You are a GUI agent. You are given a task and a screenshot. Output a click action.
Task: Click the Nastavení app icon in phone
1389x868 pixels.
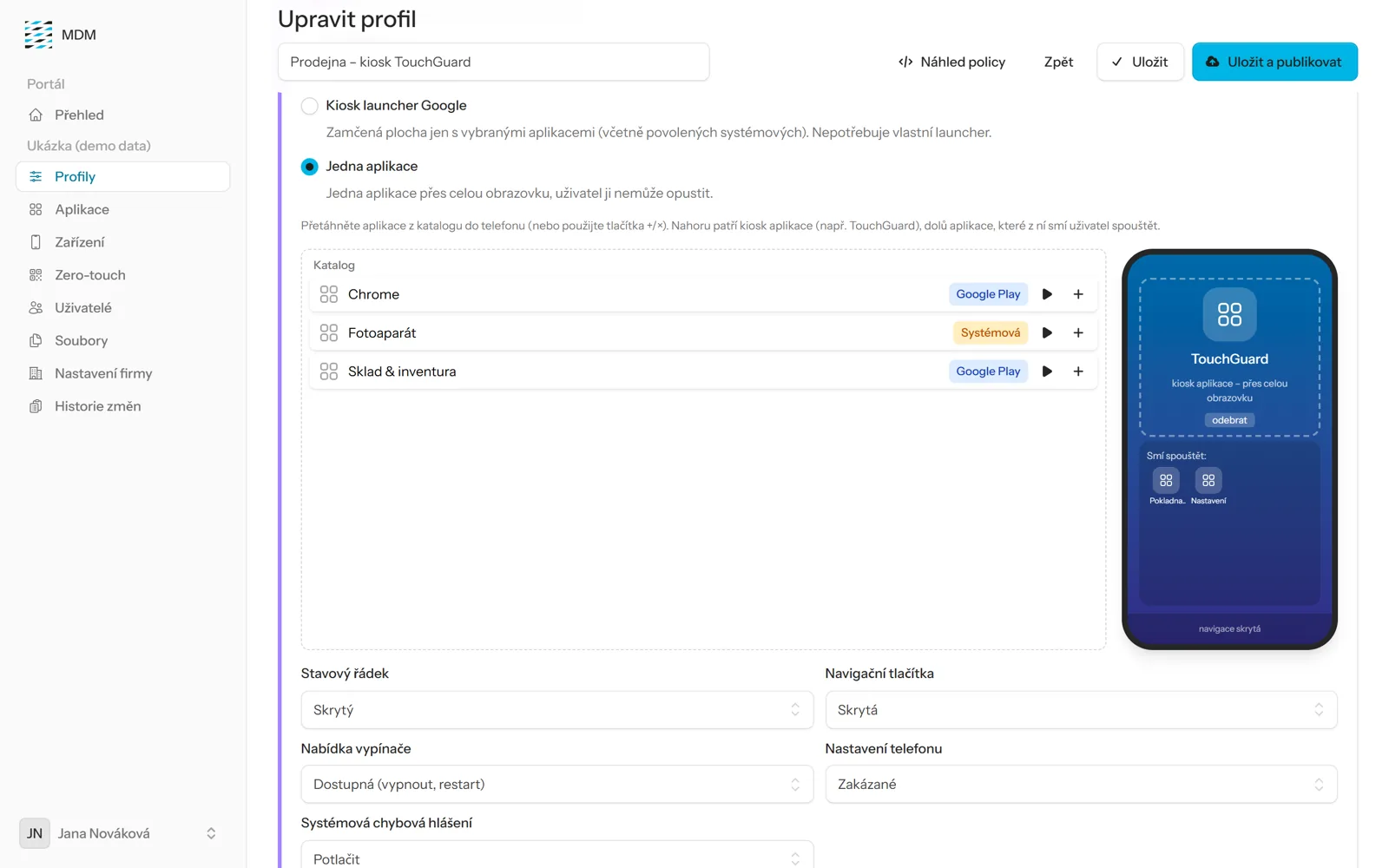click(x=1208, y=480)
